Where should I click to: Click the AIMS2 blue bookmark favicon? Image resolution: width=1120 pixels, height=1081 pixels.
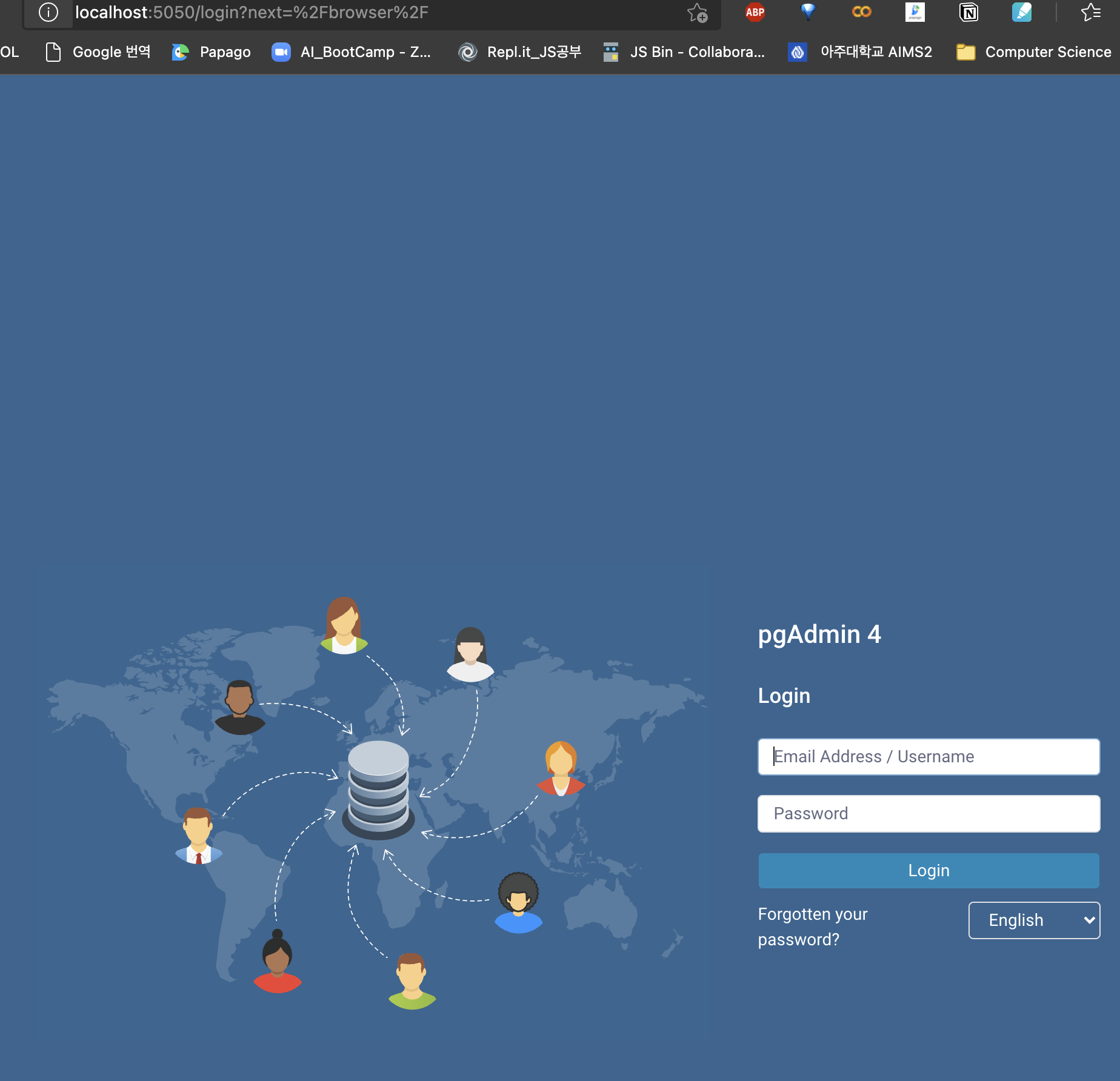(x=798, y=52)
